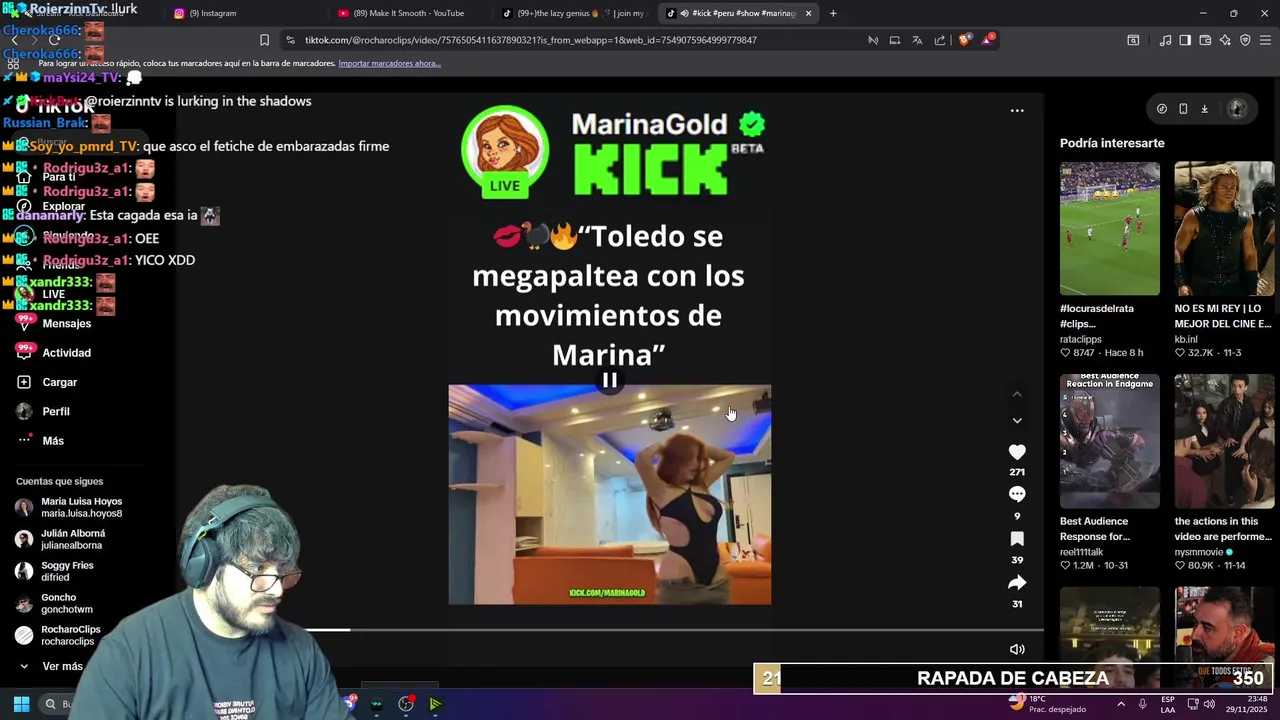Image resolution: width=1280 pixels, height=720 pixels.
Task: Open Soggy Fries account
Action: 66,571
